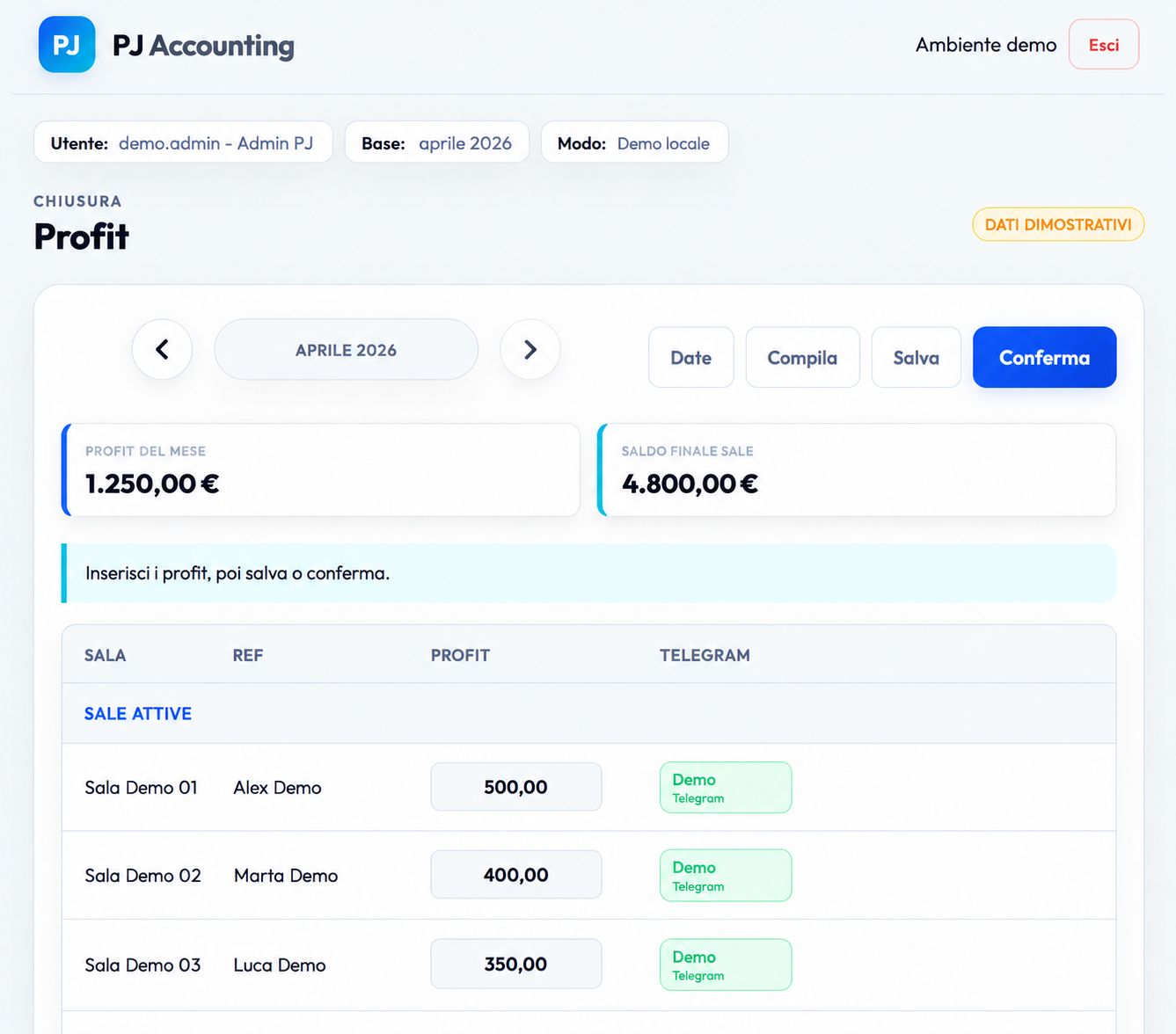Click Demo Telegram badge for Marta Demo
1176x1034 pixels.
726,876
